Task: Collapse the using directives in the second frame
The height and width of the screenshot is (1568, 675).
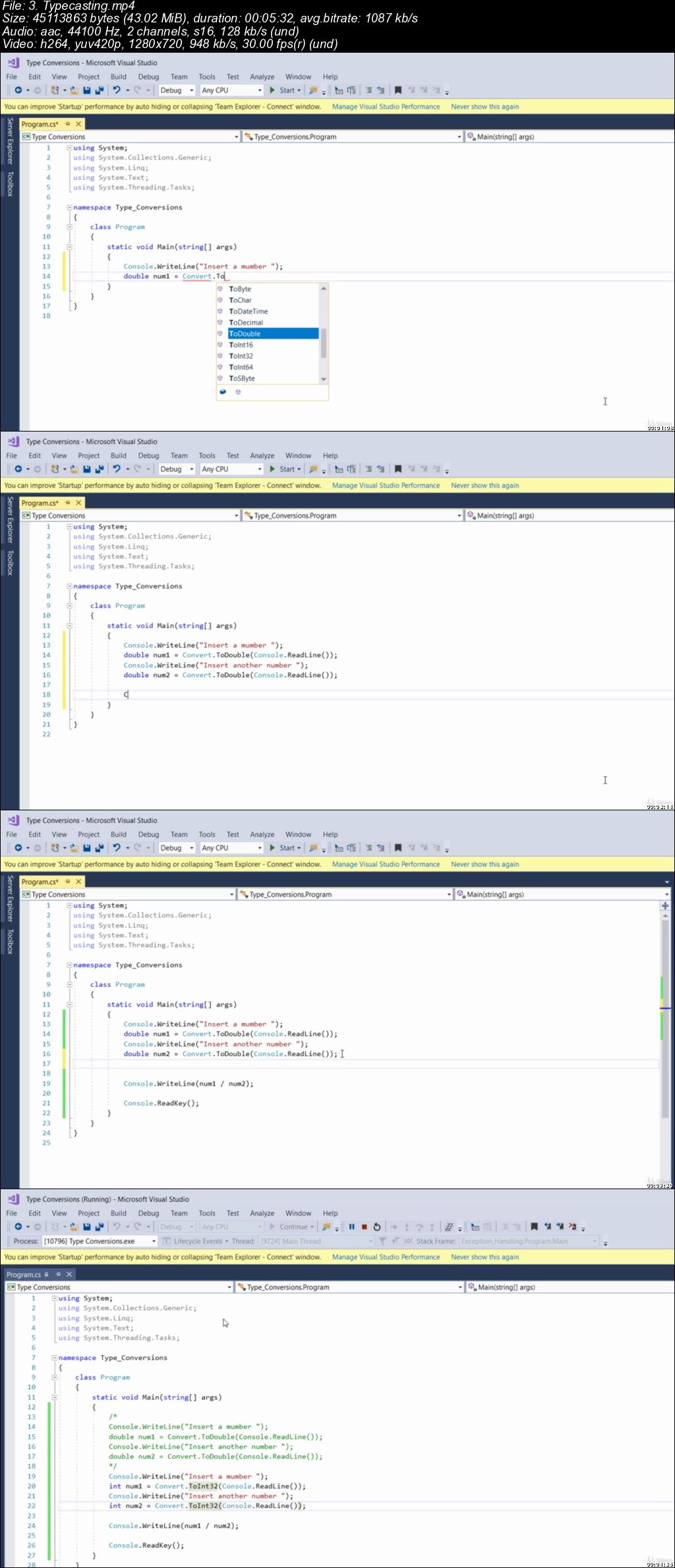Action: point(69,527)
